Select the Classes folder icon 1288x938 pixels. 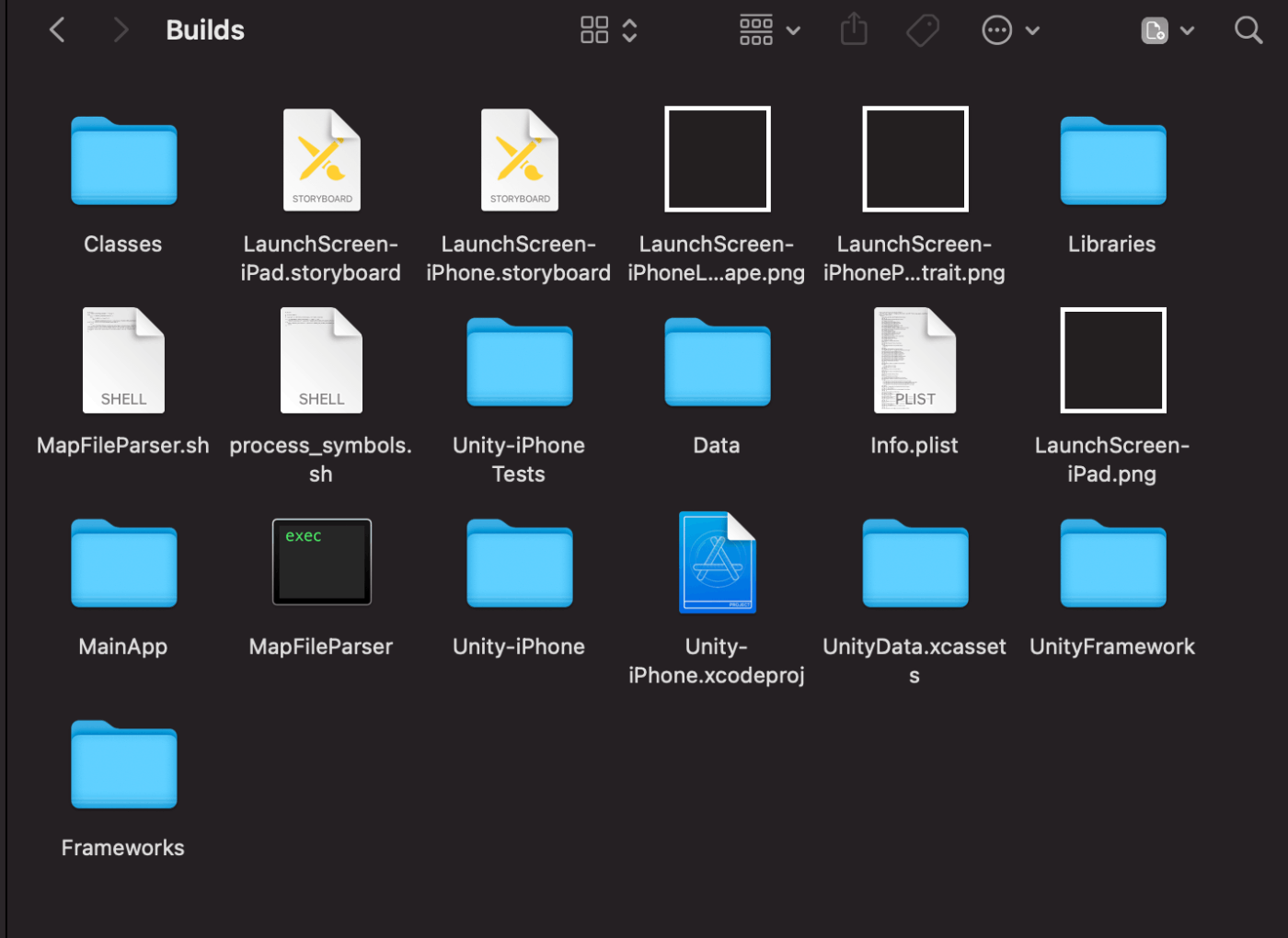(x=124, y=160)
